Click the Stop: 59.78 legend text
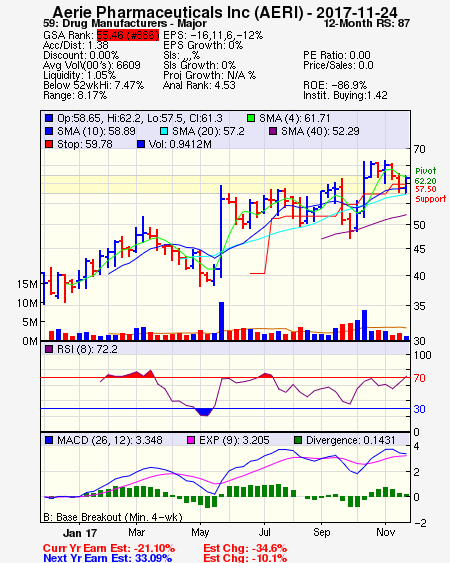 click(x=85, y=144)
